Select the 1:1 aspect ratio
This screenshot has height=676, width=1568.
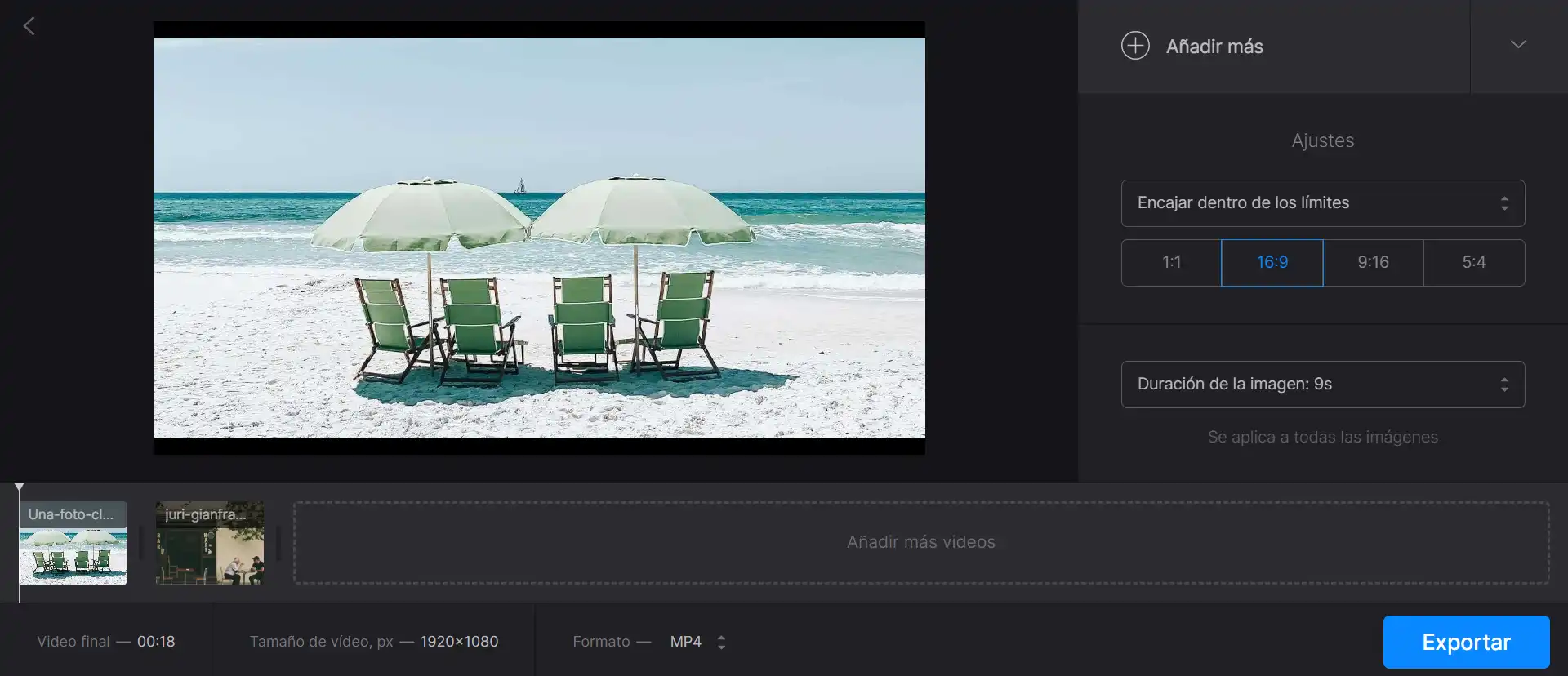coord(1171,263)
